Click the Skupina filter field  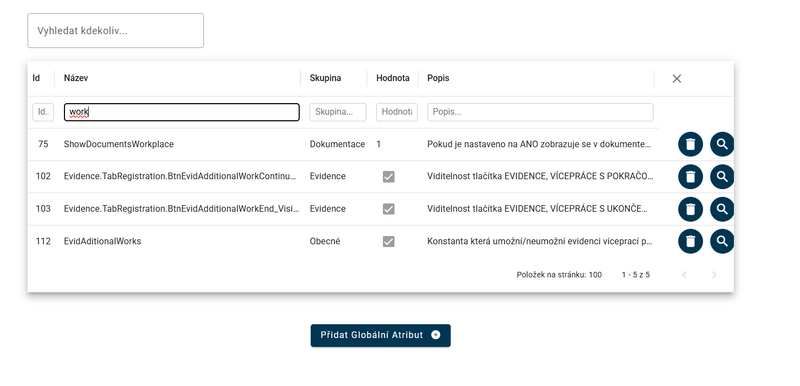click(338, 112)
